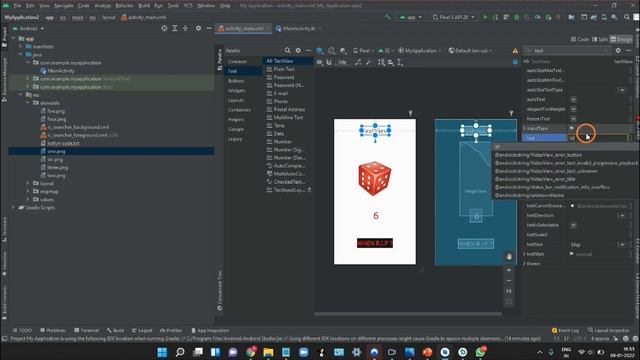This screenshot has width=640, height=360.
Task: Click the 0dp default margins button
Action: click(342, 62)
